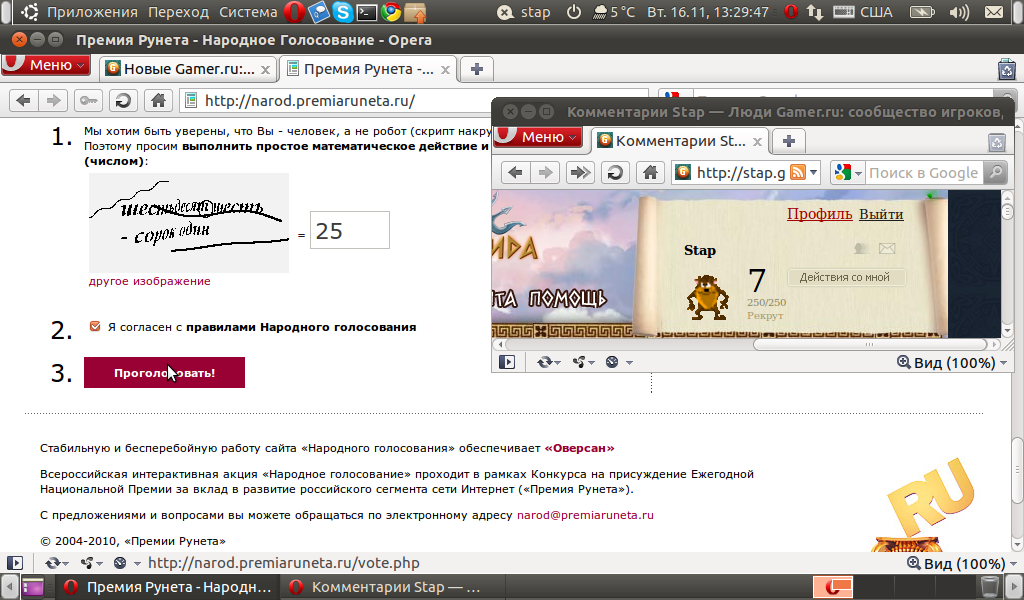This screenshot has height=600, width=1024.
Task: Open Google Chrome launcher in panel
Action: (x=391, y=12)
